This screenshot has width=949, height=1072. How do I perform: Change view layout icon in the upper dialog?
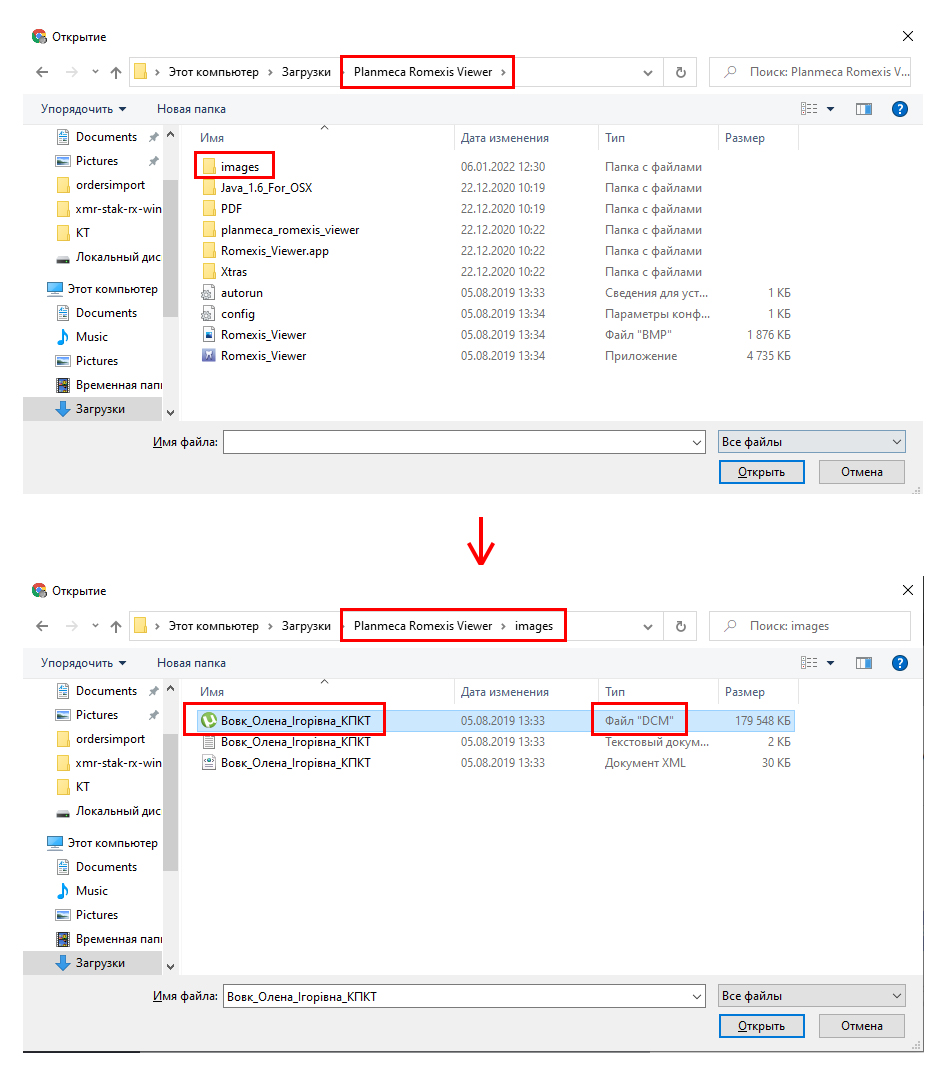[809, 109]
